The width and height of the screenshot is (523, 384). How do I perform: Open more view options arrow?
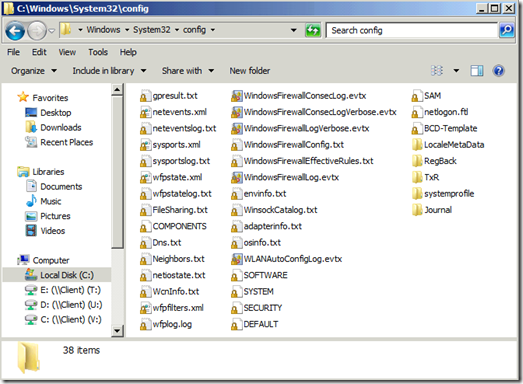click(x=456, y=71)
